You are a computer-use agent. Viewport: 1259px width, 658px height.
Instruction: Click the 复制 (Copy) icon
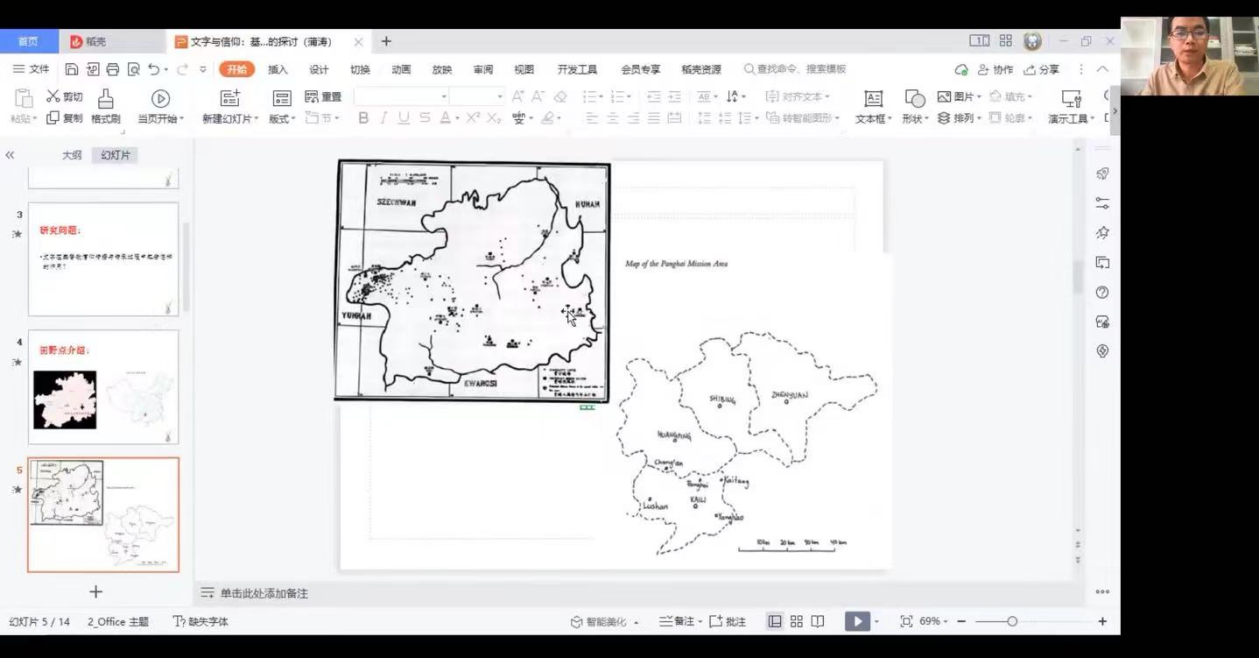(52, 118)
